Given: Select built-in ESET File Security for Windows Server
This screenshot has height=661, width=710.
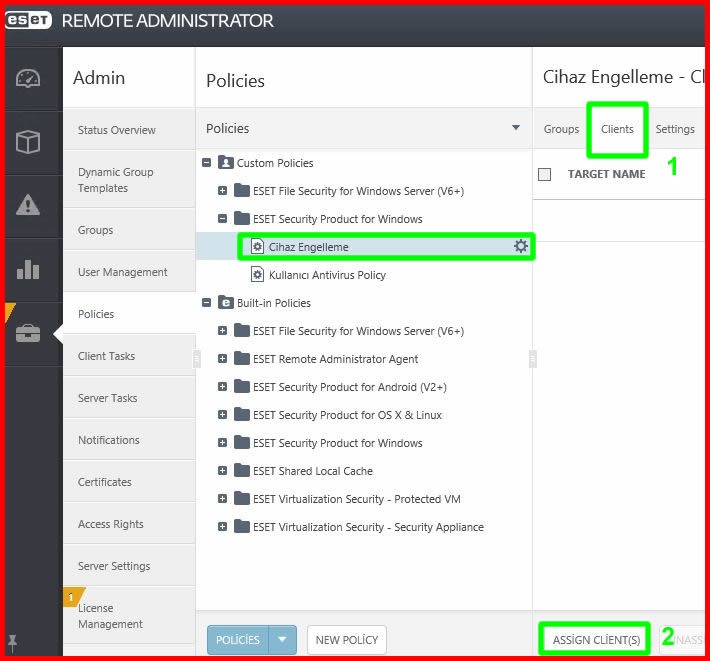Looking at the screenshot, I should pos(358,331).
